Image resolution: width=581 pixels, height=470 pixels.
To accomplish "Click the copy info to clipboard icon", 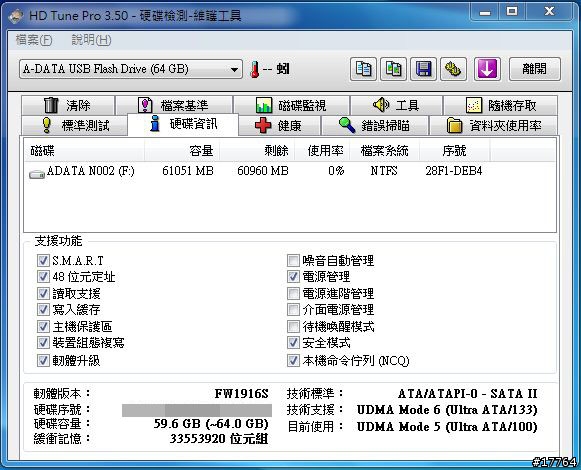I will pos(363,69).
